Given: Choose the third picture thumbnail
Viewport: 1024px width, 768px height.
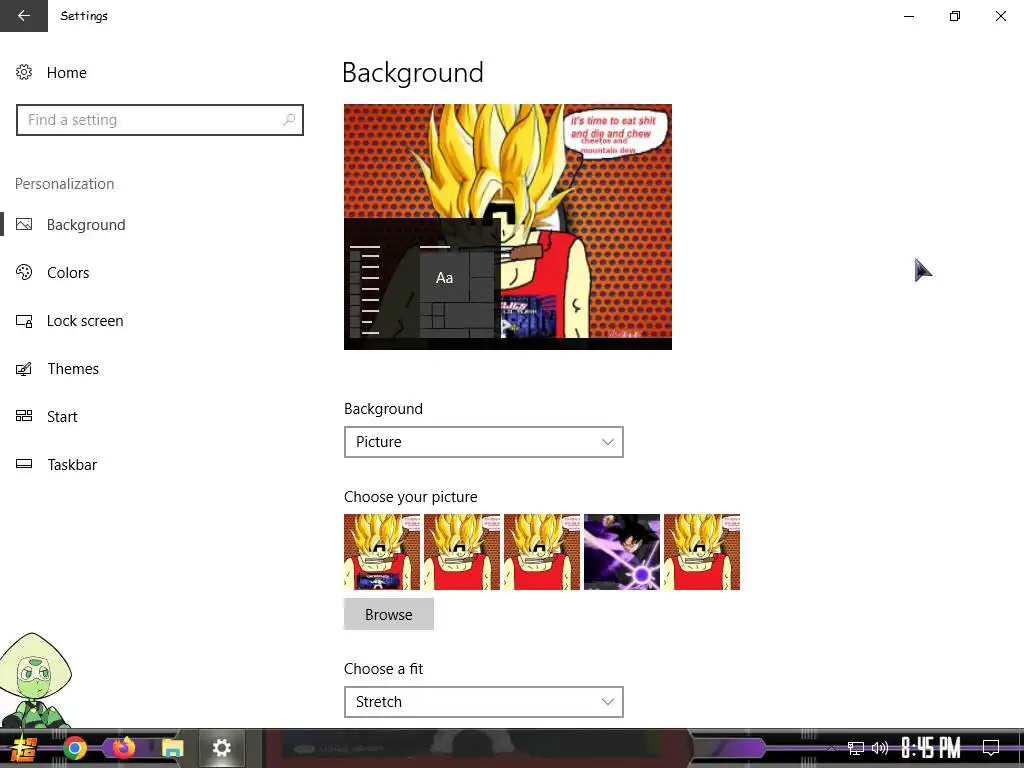Looking at the screenshot, I should click(542, 552).
